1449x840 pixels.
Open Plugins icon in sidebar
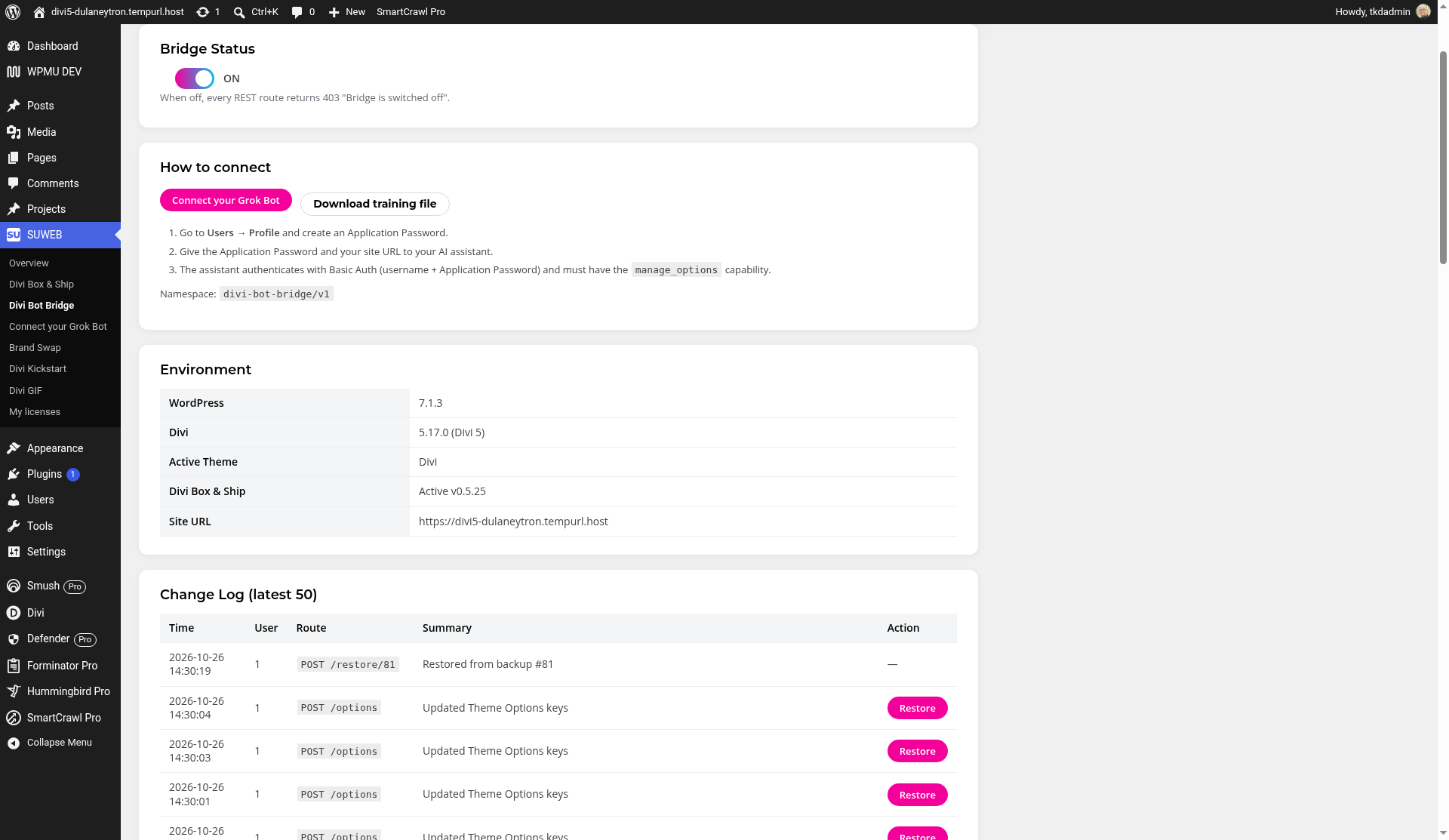[x=14, y=474]
